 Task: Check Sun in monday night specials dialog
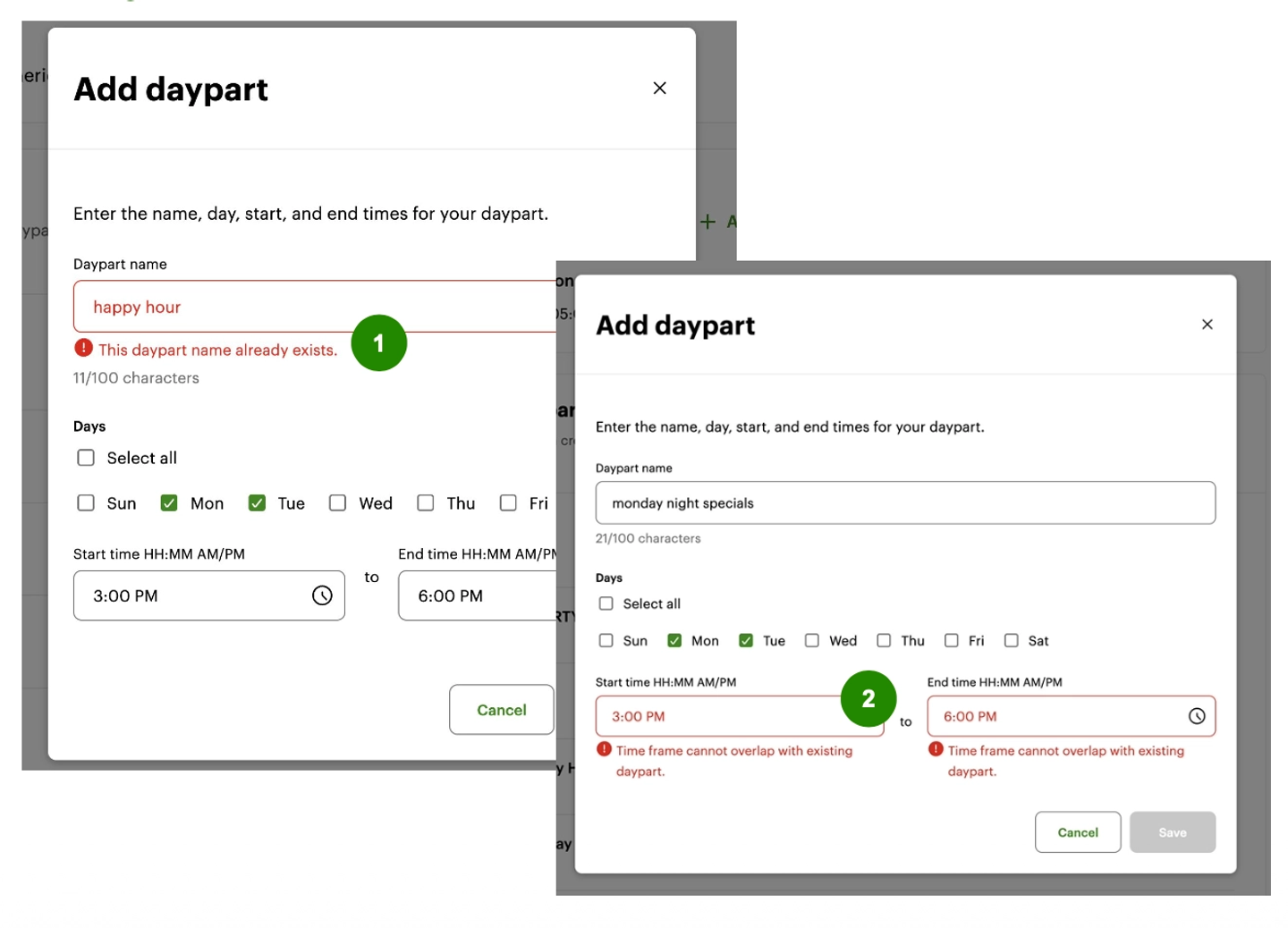click(x=606, y=640)
